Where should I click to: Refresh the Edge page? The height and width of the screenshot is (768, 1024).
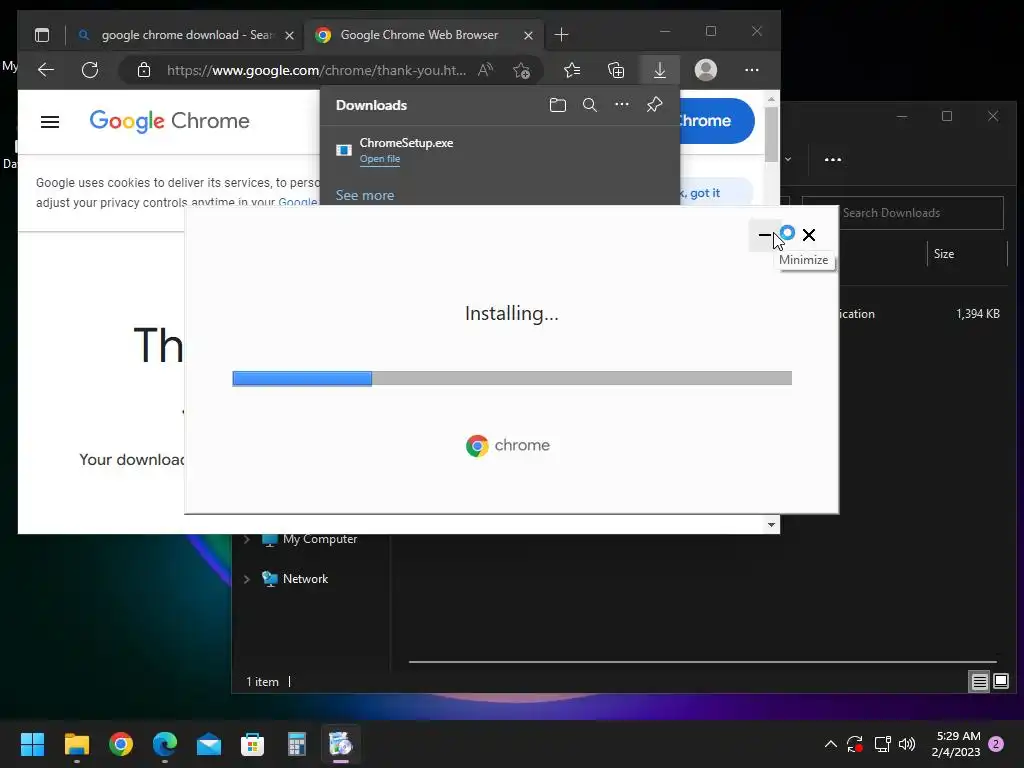pos(90,70)
